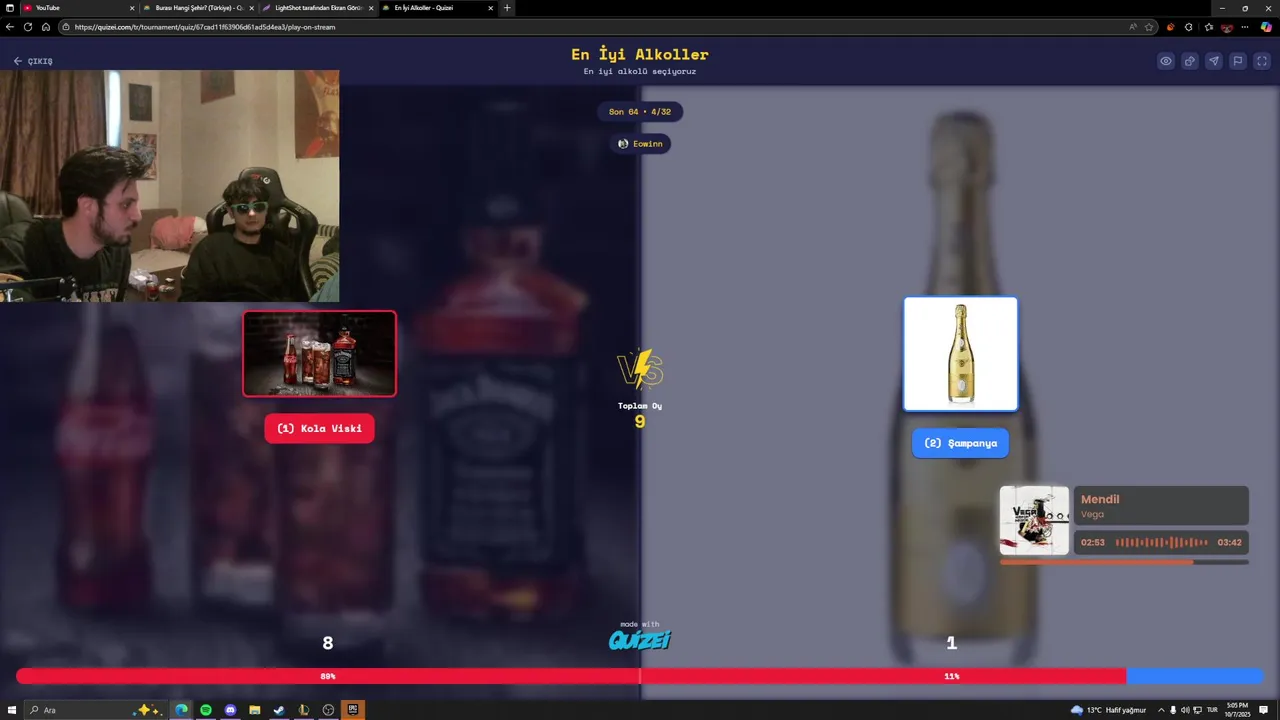Click the send/share paper plane icon
1280x720 pixels.
coord(1214,61)
